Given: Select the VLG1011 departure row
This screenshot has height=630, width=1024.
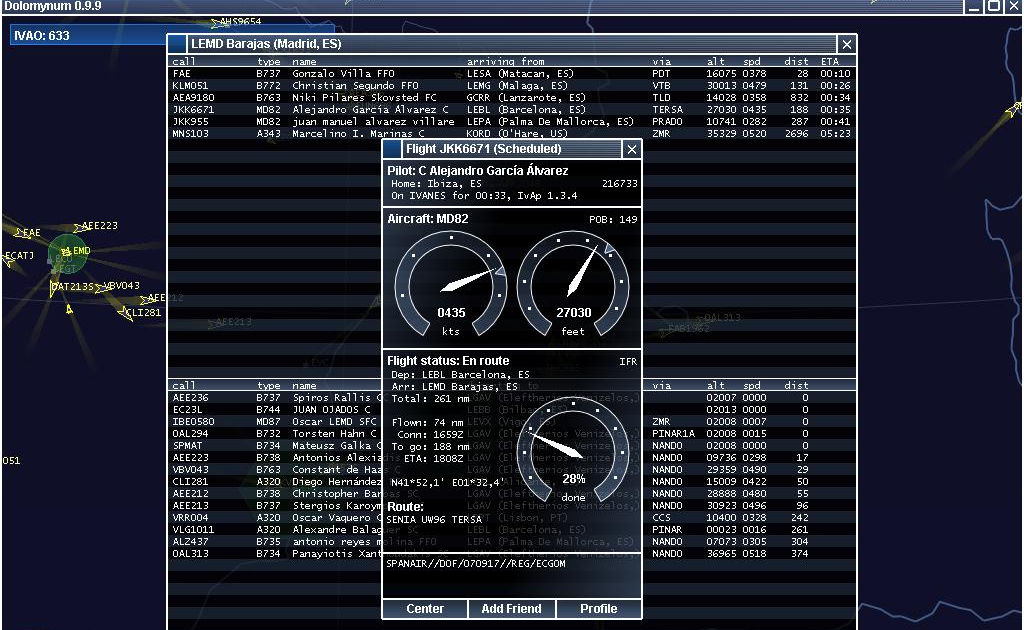Looking at the screenshot, I should point(511,529).
